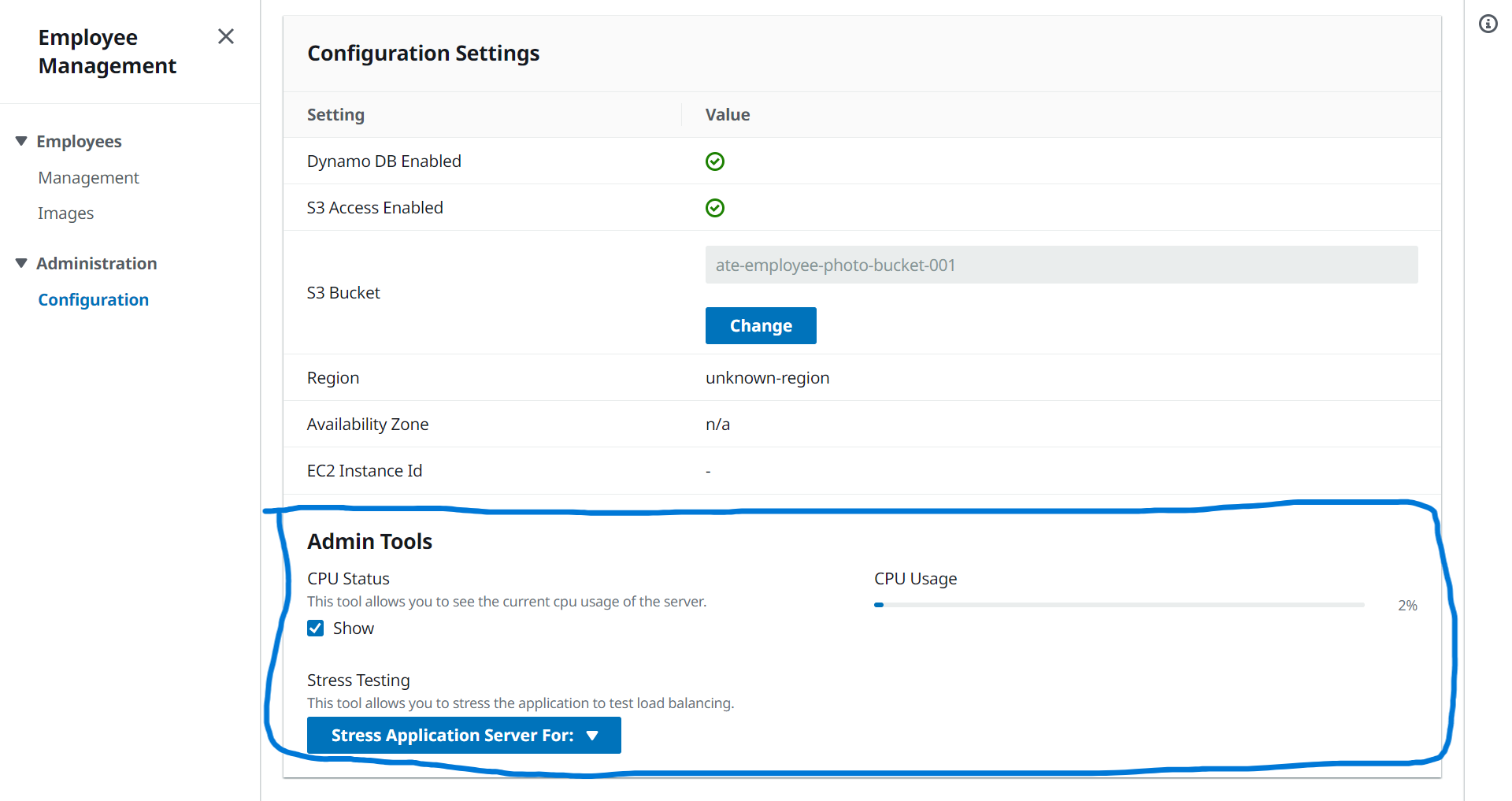Click the Availability Zone value n/a

(x=717, y=424)
